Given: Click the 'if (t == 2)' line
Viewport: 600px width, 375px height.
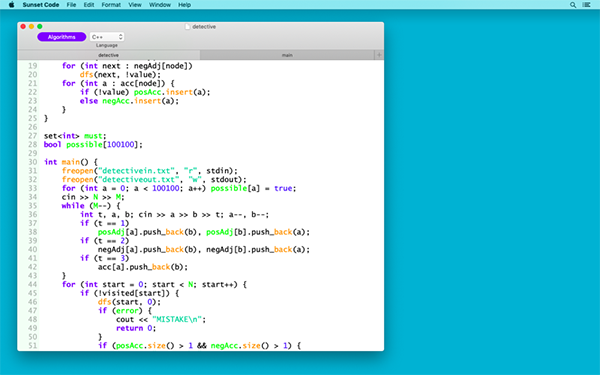Looking at the screenshot, I should pos(104,241).
